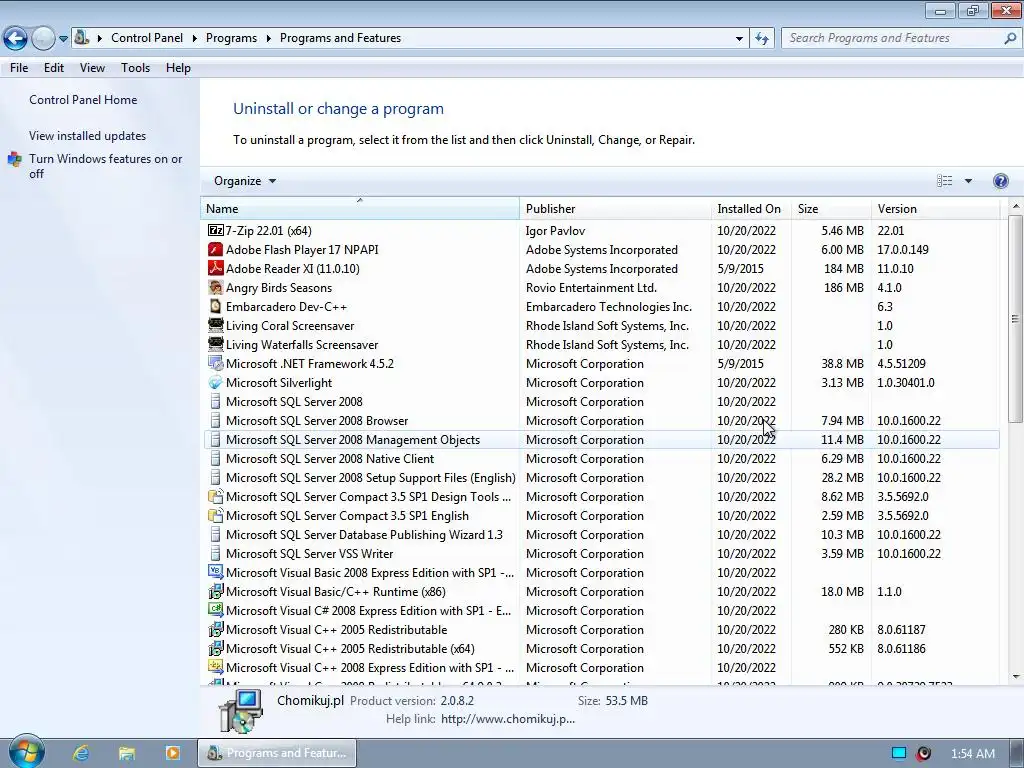Click the Adobe Flash Player 17 NPAPI icon
Image resolution: width=1024 pixels, height=768 pixels.
click(216, 249)
